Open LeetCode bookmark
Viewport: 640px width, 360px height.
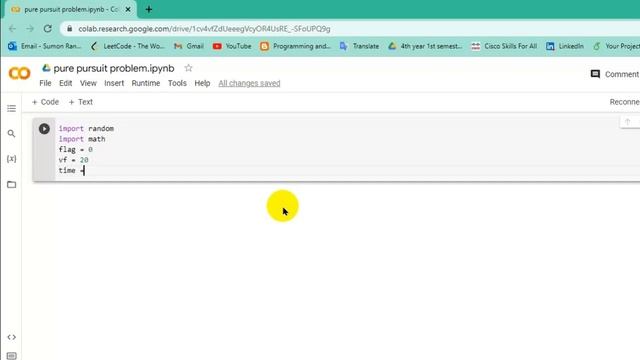128,46
